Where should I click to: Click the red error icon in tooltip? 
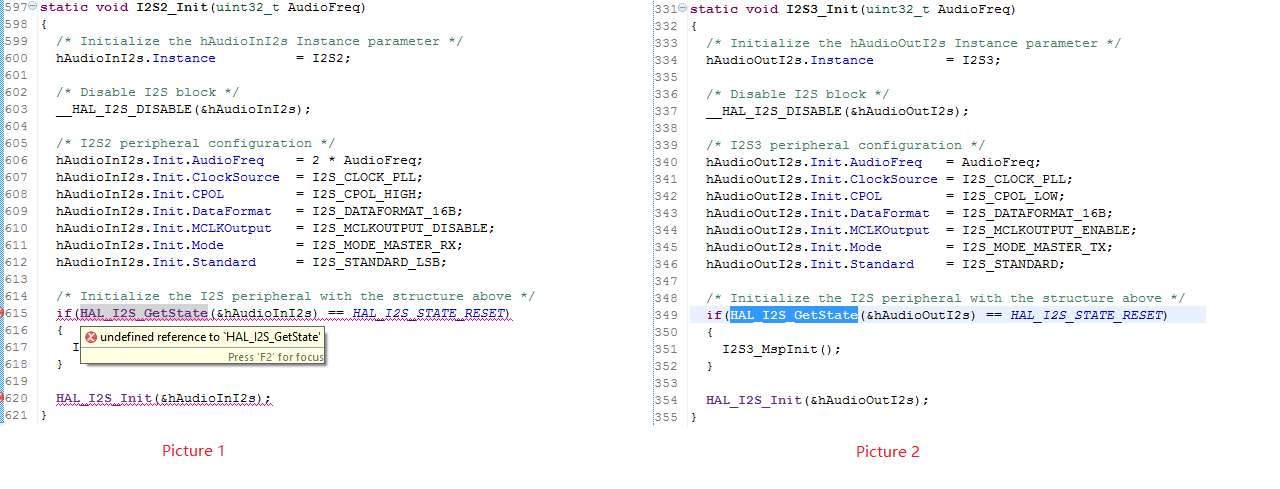point(90,338)
